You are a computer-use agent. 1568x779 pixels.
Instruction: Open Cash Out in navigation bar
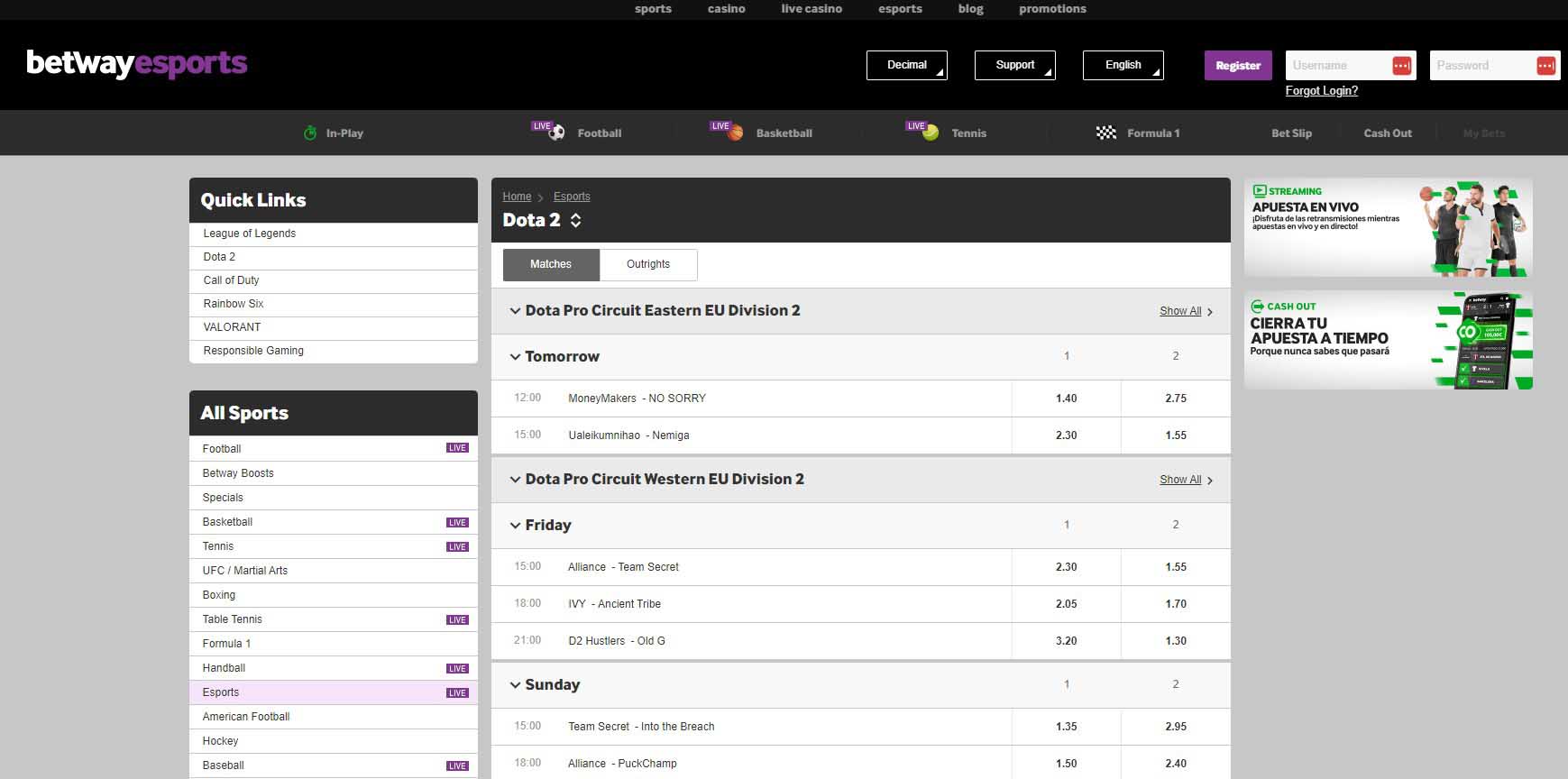click(1388, 133)
